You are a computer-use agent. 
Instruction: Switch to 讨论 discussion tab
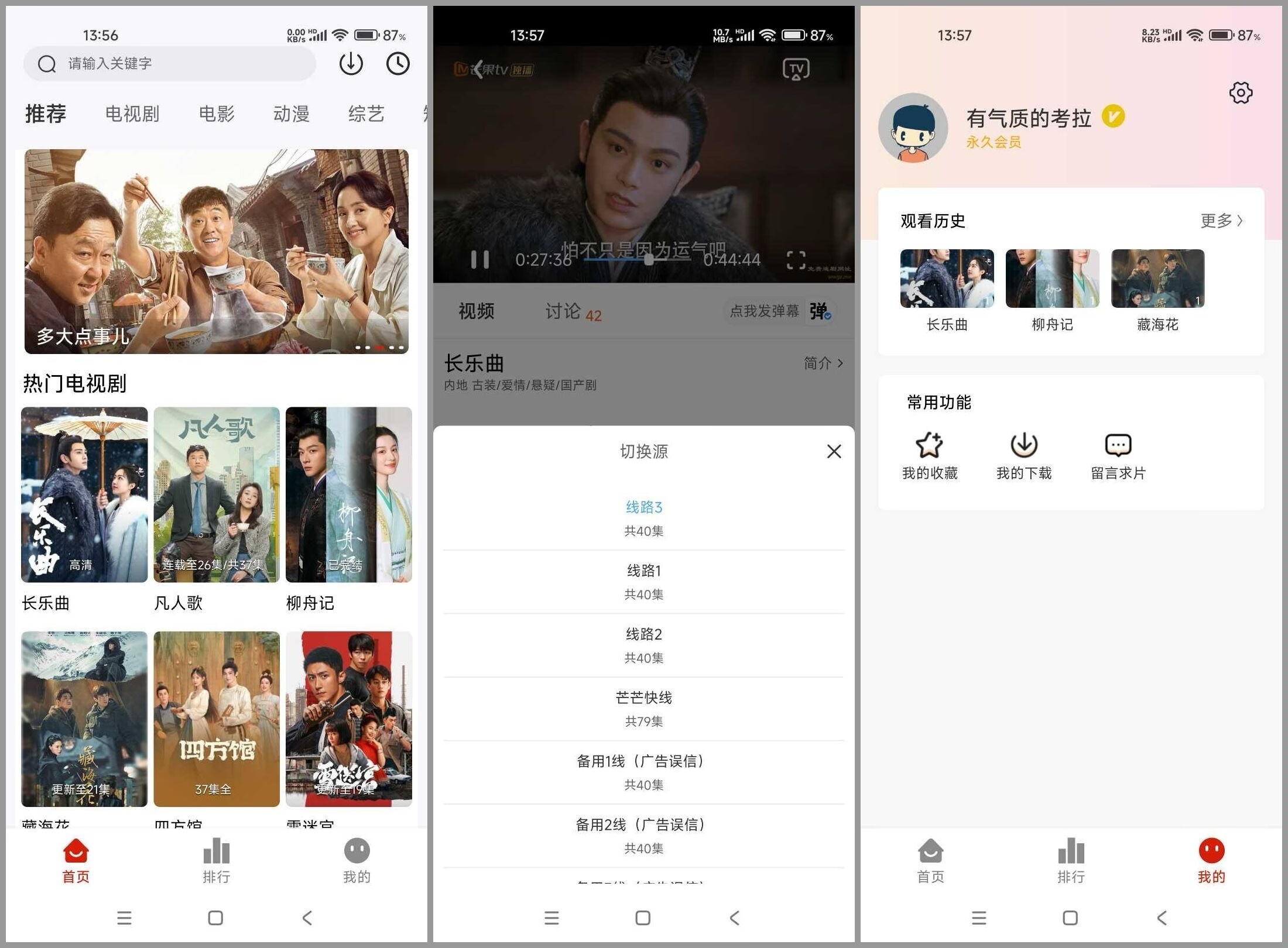click(558, 311)
